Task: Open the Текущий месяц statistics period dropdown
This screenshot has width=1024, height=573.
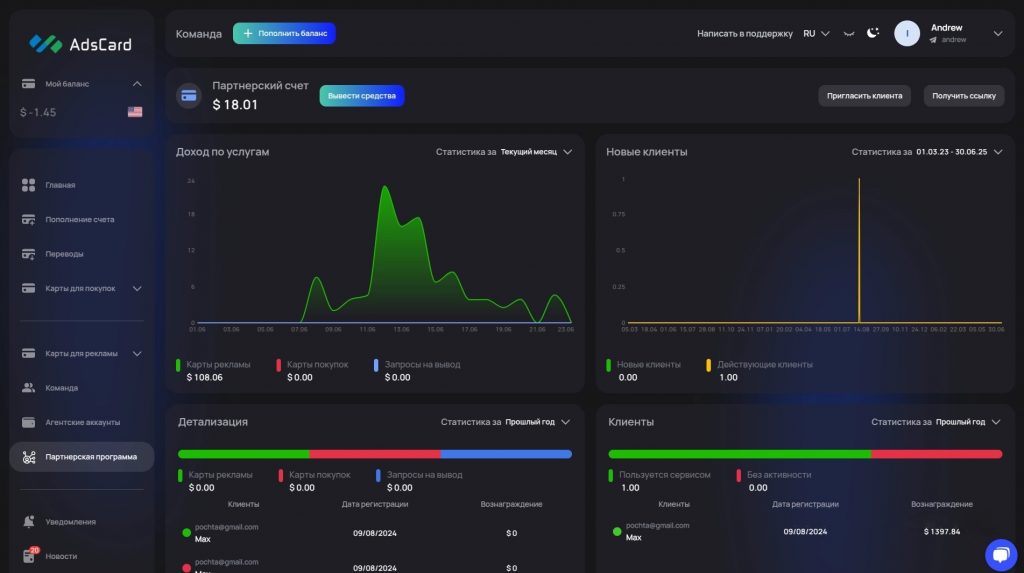Action: (536, 152)
